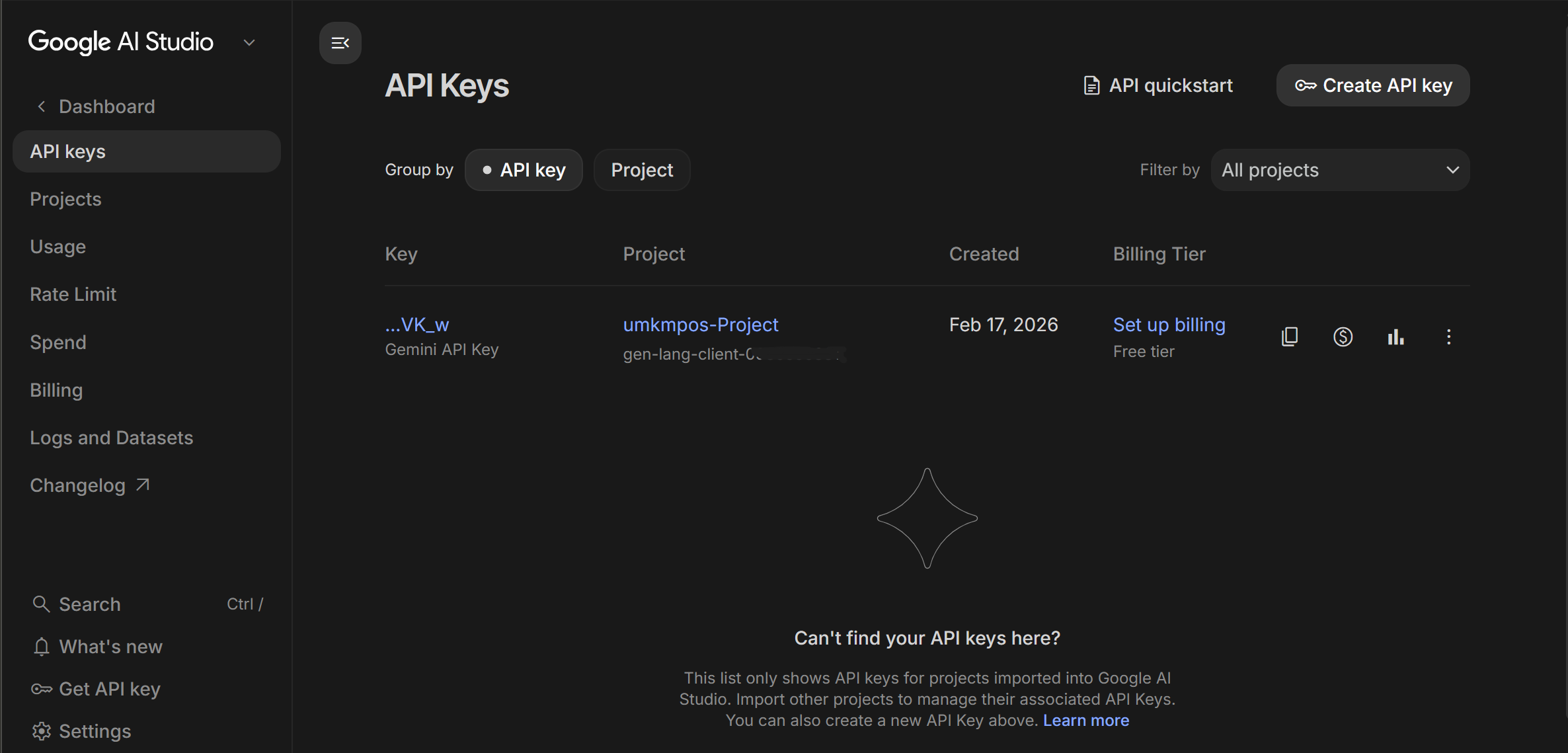Group by Project option
The width and height of the screenshot is (1568, 753).
(642, 170)
